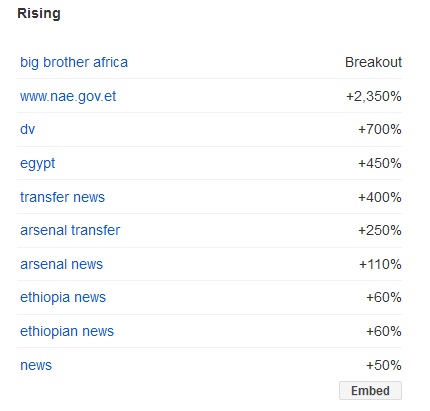Click the Rising section heading
430x411 pixels.
click(x=39, y=14)
